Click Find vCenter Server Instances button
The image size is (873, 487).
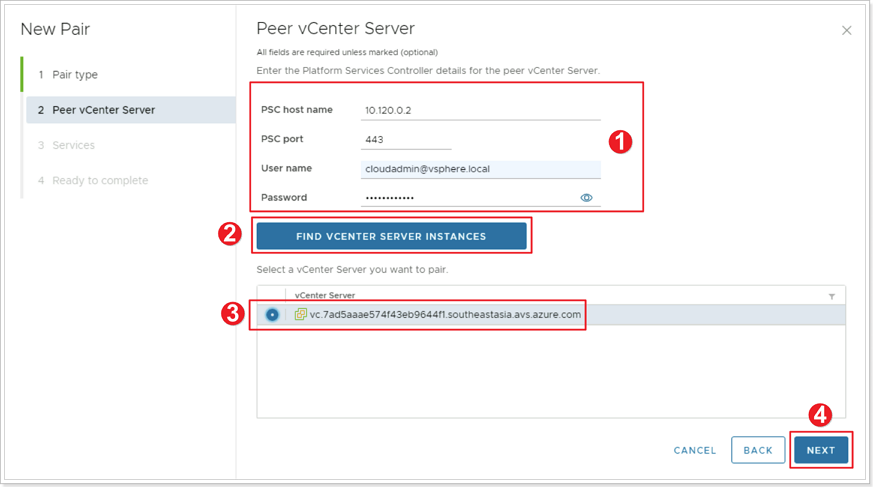[x=391, y=236]
